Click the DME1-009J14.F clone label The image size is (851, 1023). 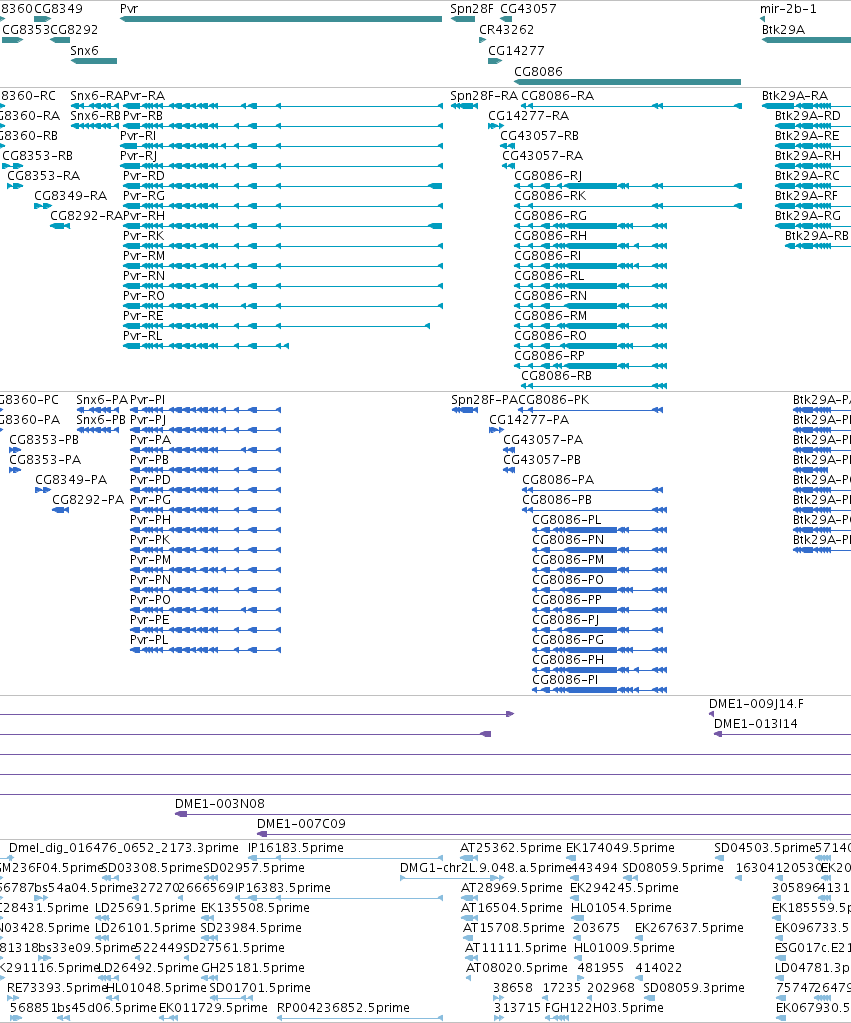point(756,705)
